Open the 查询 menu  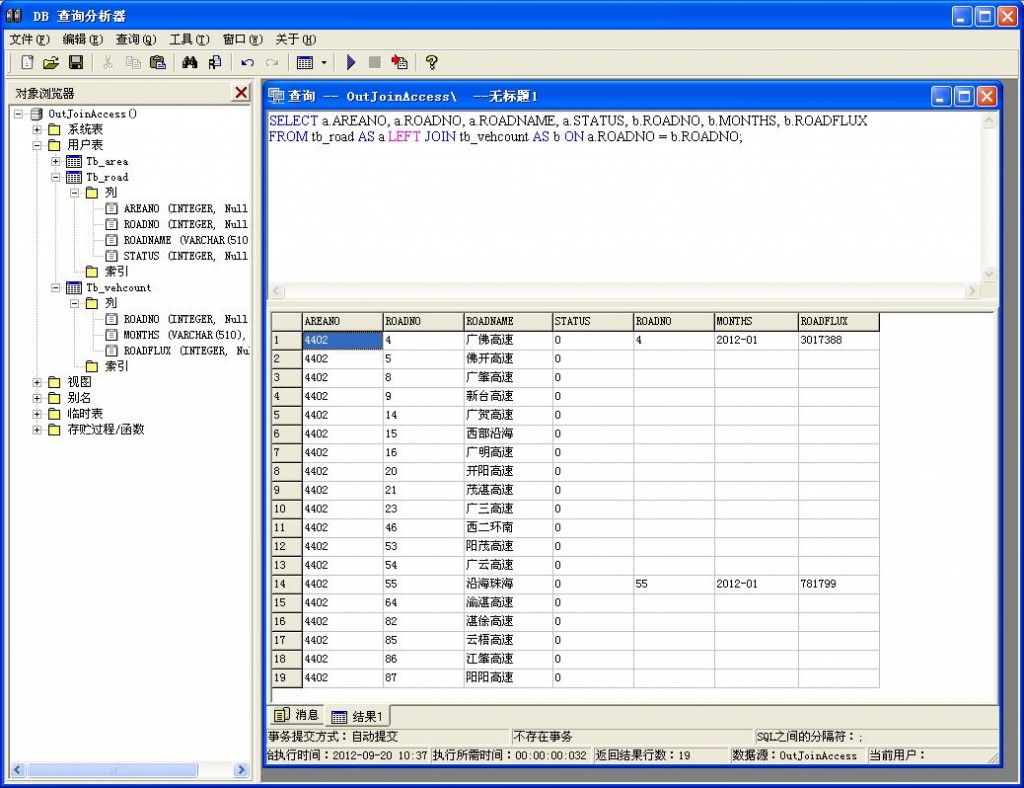click(x=135, y=37)
